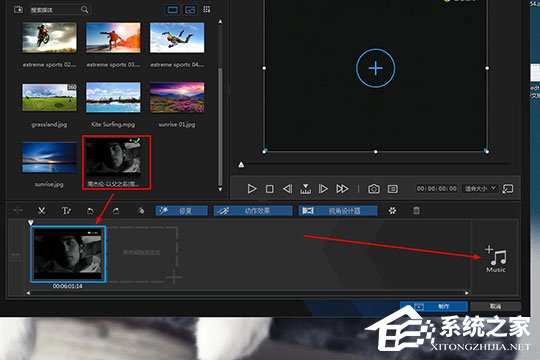Viewport: 540px width, 360px height.
Task: Click the grassland.jpg file name
Action: tap(49, 124)
